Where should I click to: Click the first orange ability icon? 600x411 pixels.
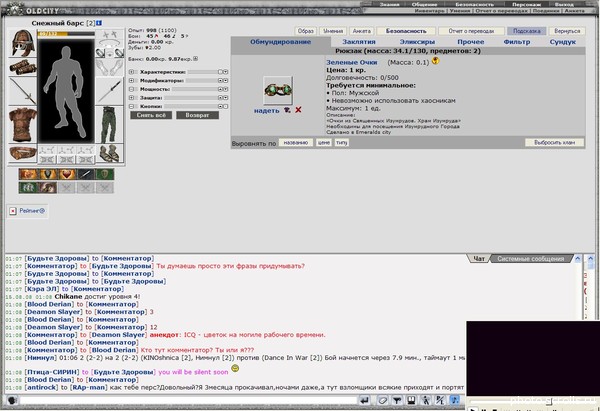coord(28,174)
